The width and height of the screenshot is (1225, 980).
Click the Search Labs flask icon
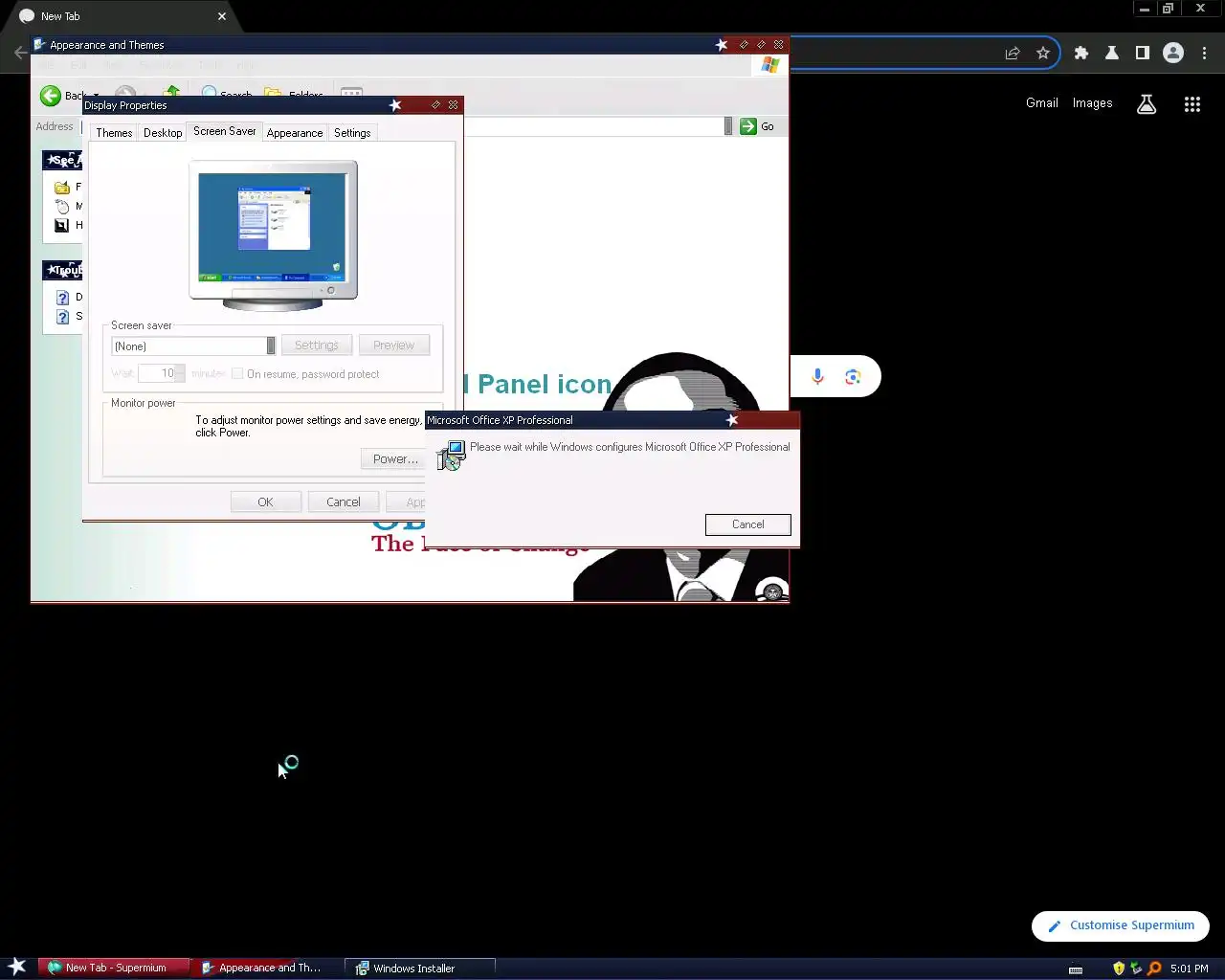[1147, 104]
